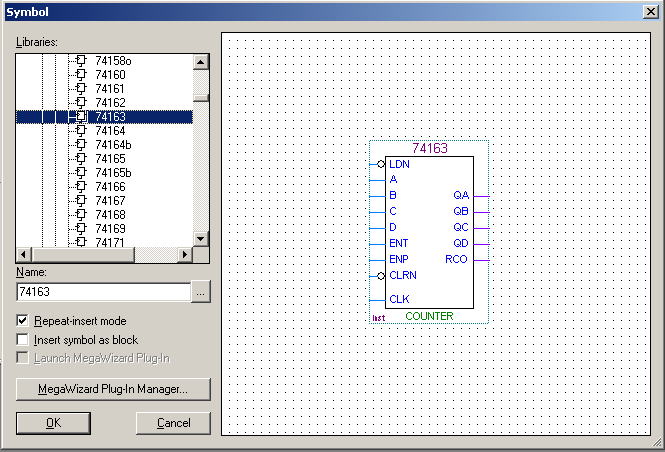Click the QC output label in preview

pos(461,227)
